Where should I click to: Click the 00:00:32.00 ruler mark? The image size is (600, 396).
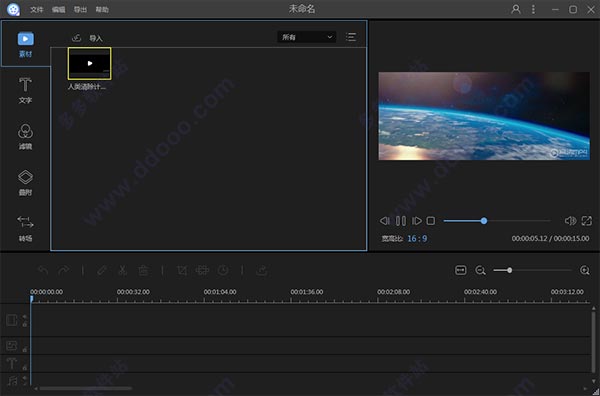pyautogui.click(x=133, y=292)
